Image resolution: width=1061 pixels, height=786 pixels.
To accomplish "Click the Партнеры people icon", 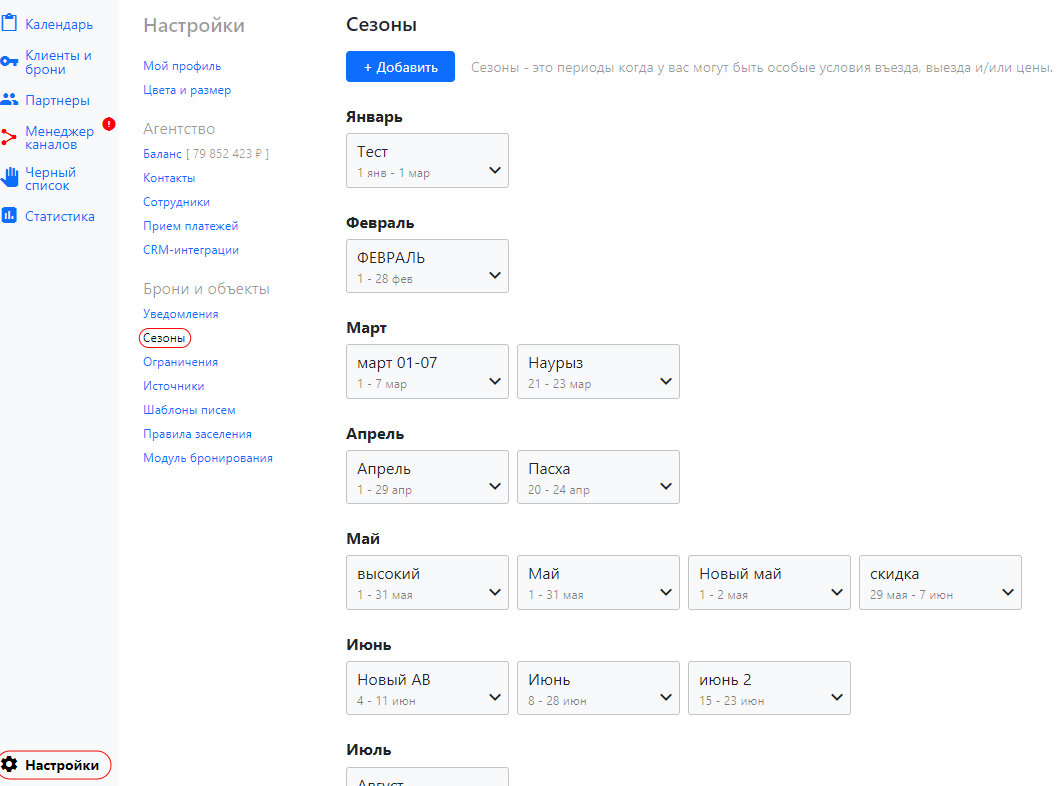I will [x=9, y=100].
